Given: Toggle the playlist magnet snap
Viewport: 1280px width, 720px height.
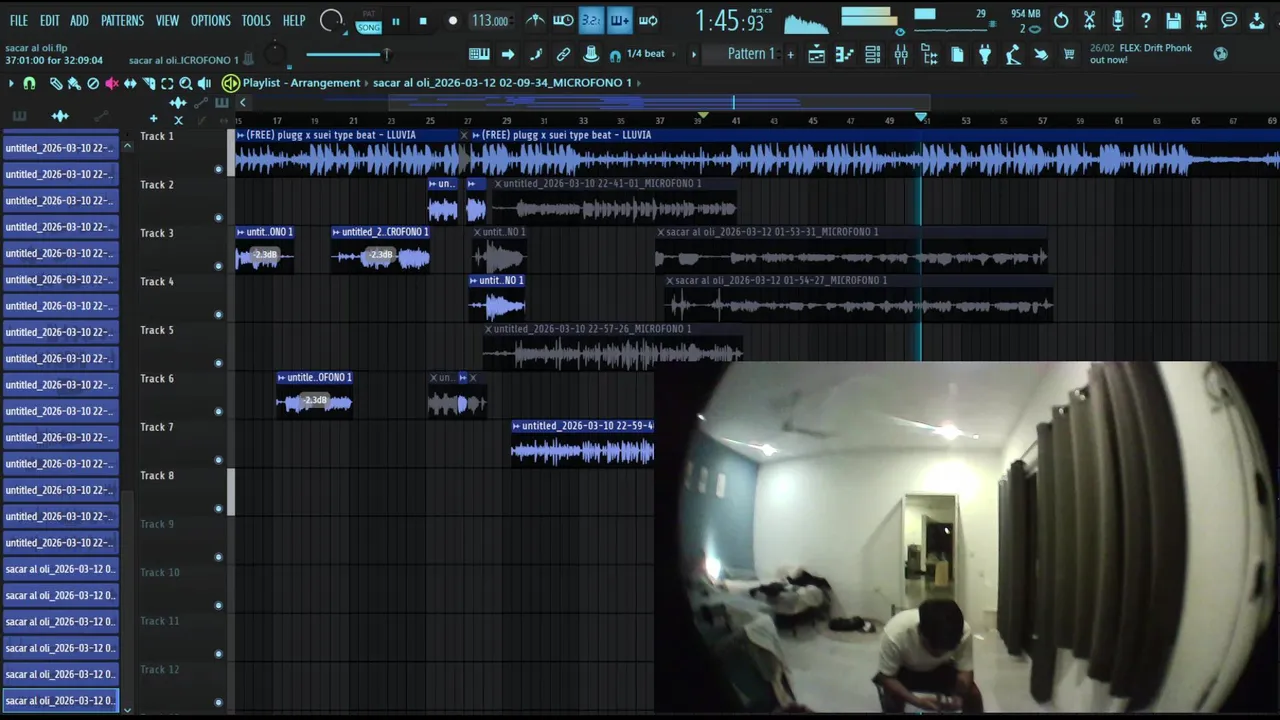Looking at the screenshot, I should pyautogui.click(x=29, y=84).
